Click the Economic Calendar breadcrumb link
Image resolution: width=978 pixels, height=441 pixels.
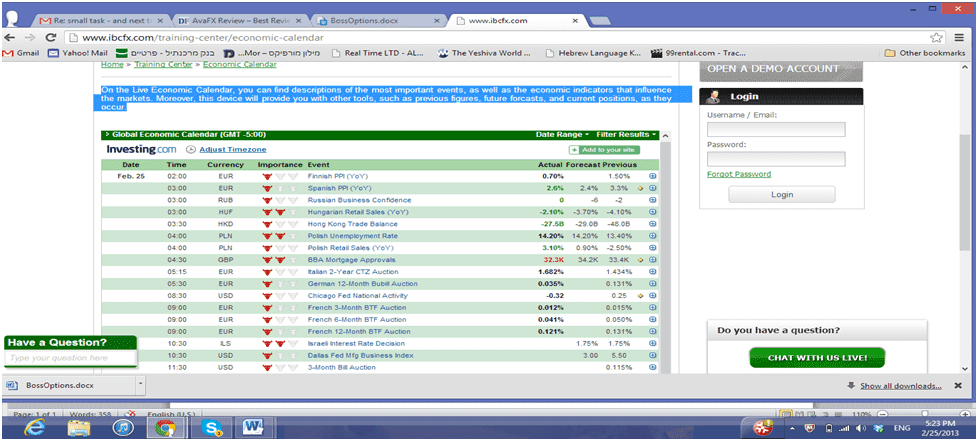[x=240, y=65]
